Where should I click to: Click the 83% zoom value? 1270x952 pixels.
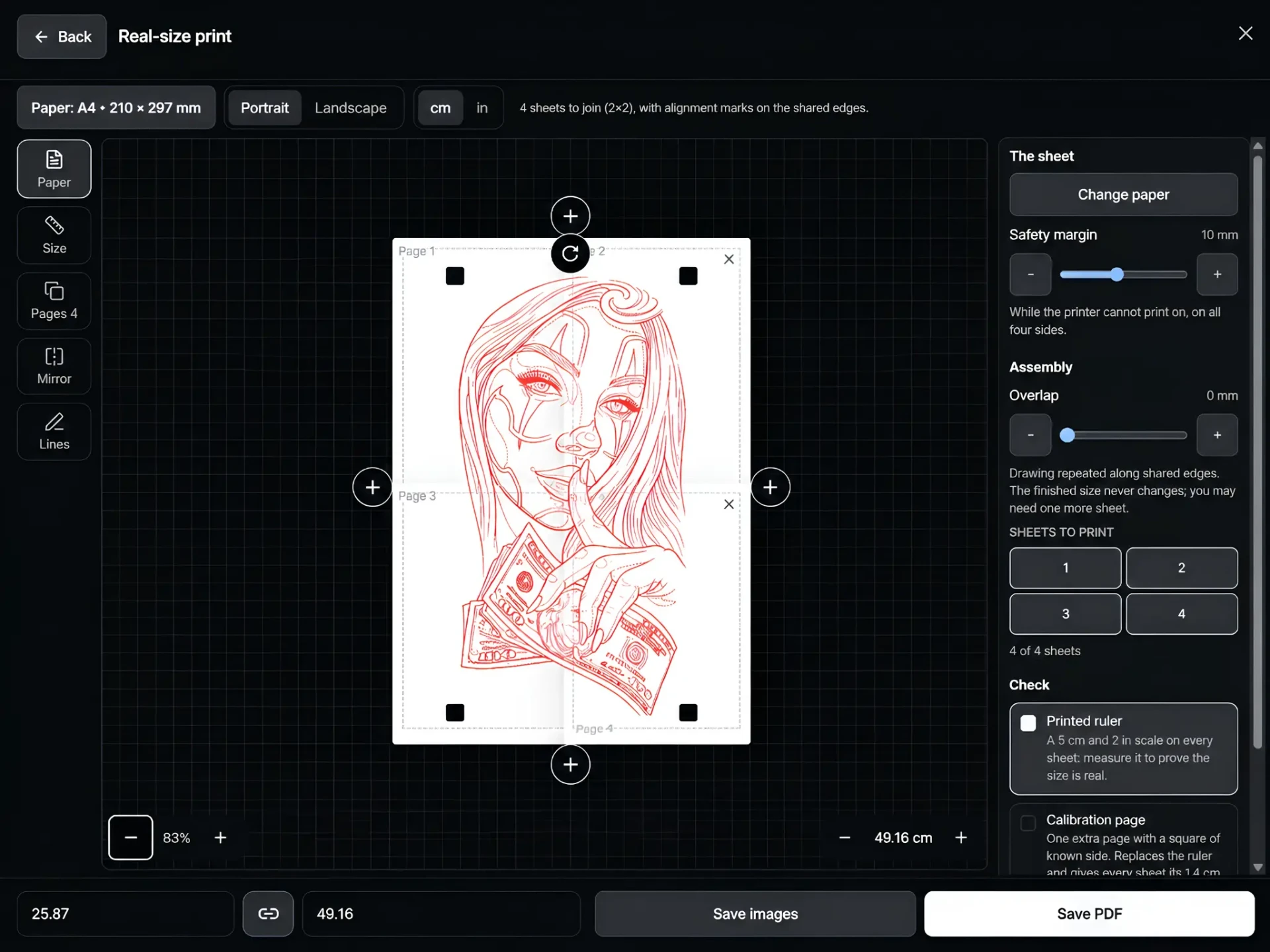tap(177, 838)
